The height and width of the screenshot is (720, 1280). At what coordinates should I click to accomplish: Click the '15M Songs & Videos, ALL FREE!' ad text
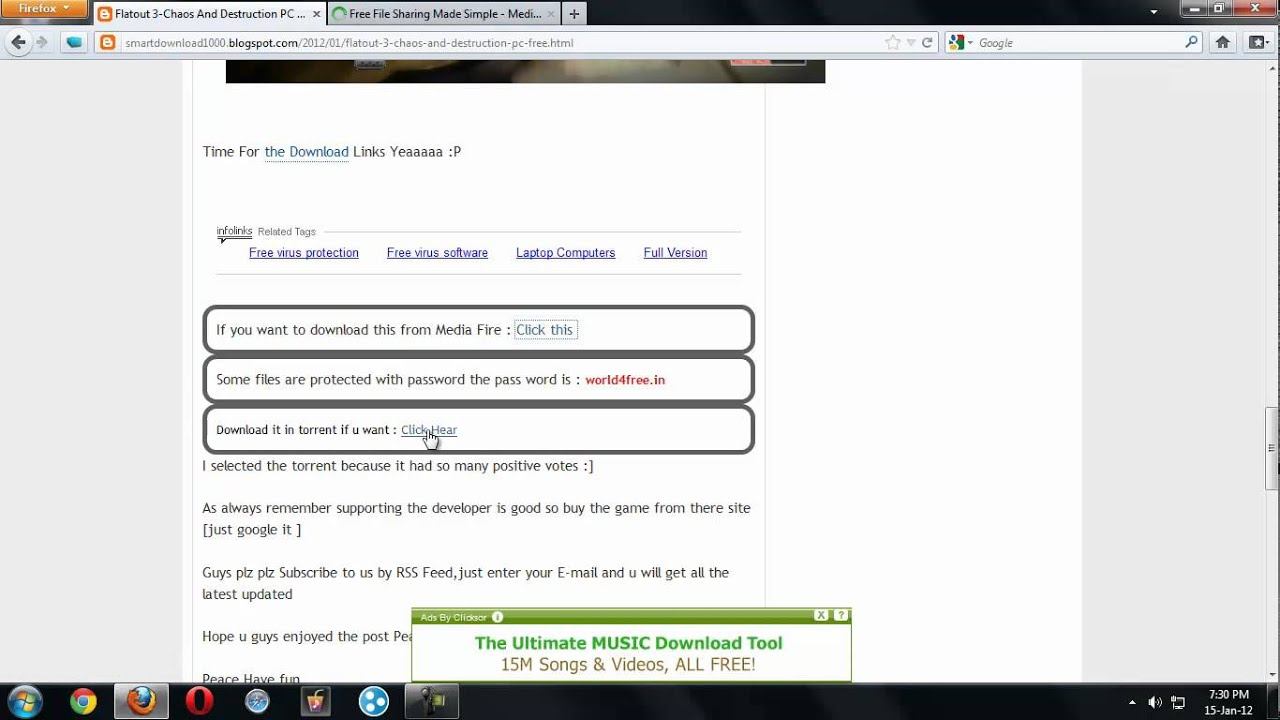coord(629,664)
